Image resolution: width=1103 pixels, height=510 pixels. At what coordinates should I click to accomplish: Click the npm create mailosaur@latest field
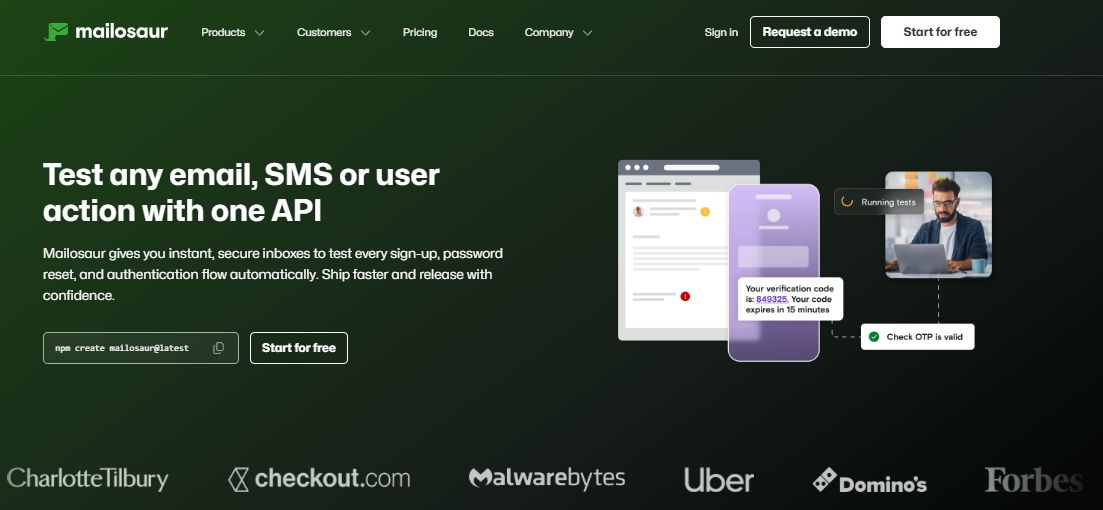(123, 348)
